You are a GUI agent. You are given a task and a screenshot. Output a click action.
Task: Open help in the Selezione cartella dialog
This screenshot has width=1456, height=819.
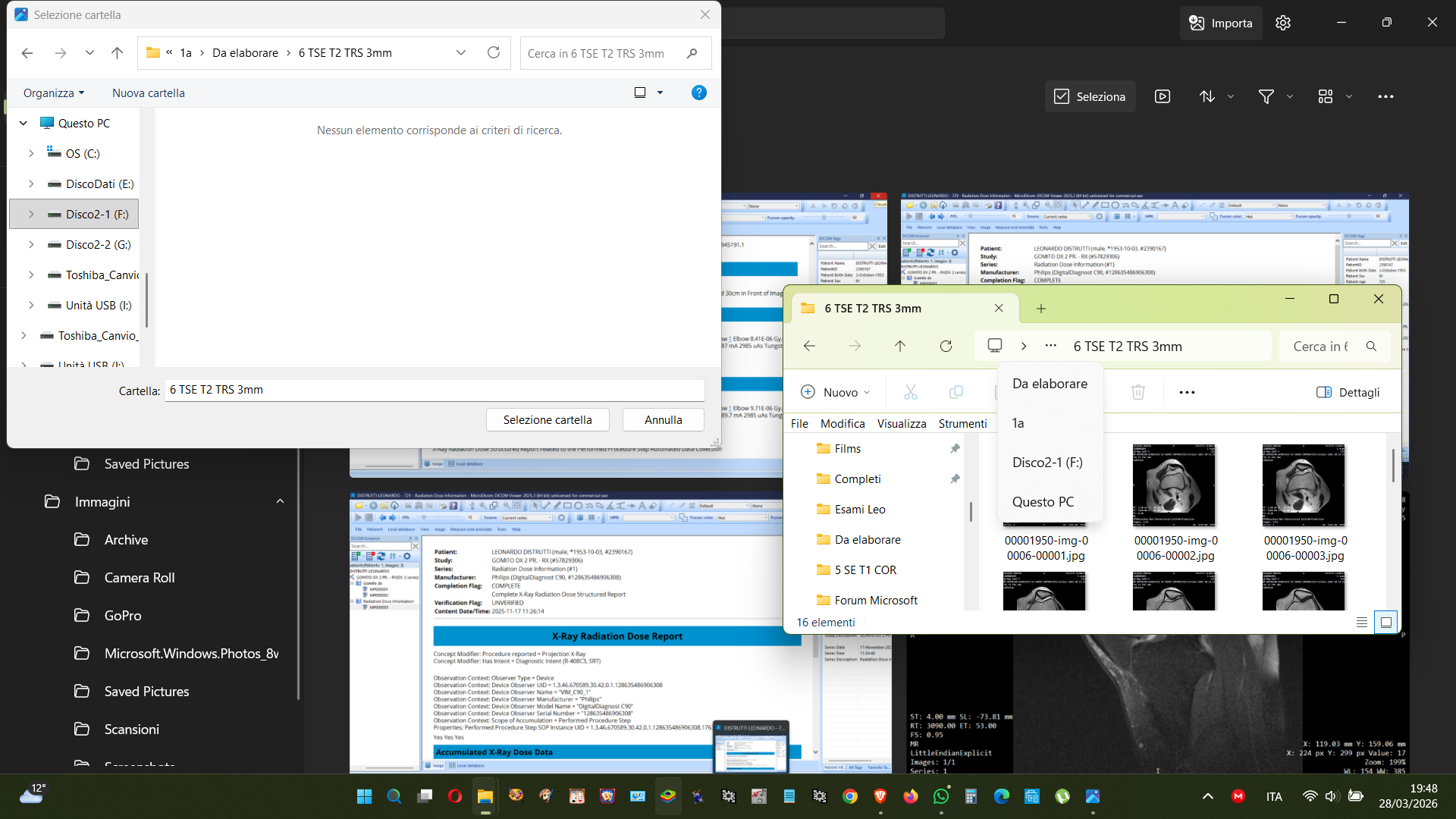pos(699,93)
